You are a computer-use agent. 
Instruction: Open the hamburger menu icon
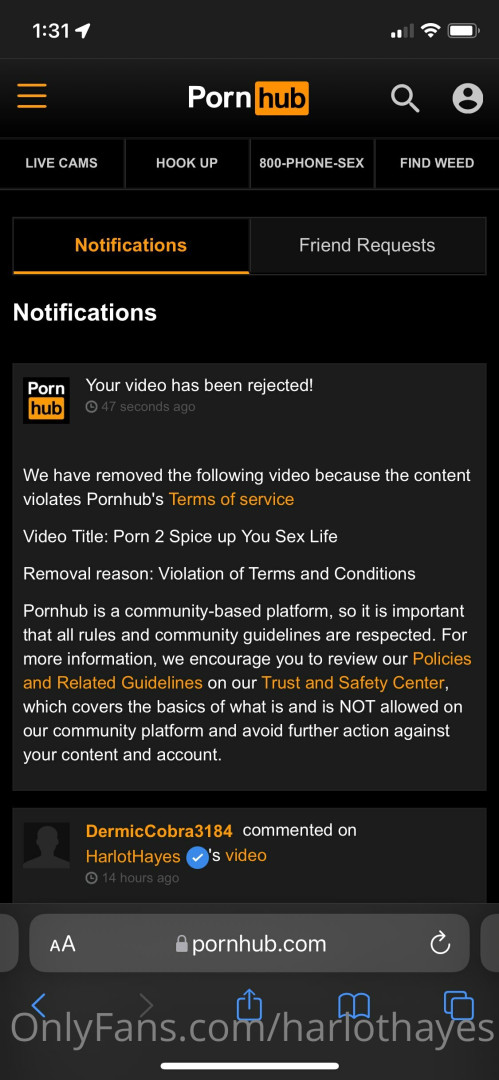[32, 96]
